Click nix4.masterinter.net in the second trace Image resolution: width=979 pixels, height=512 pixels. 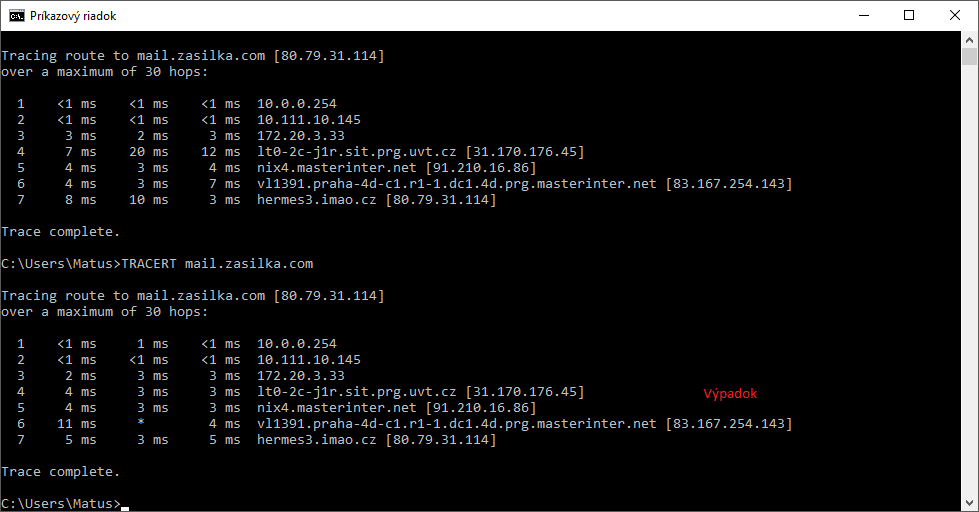[x=336, y=408]
